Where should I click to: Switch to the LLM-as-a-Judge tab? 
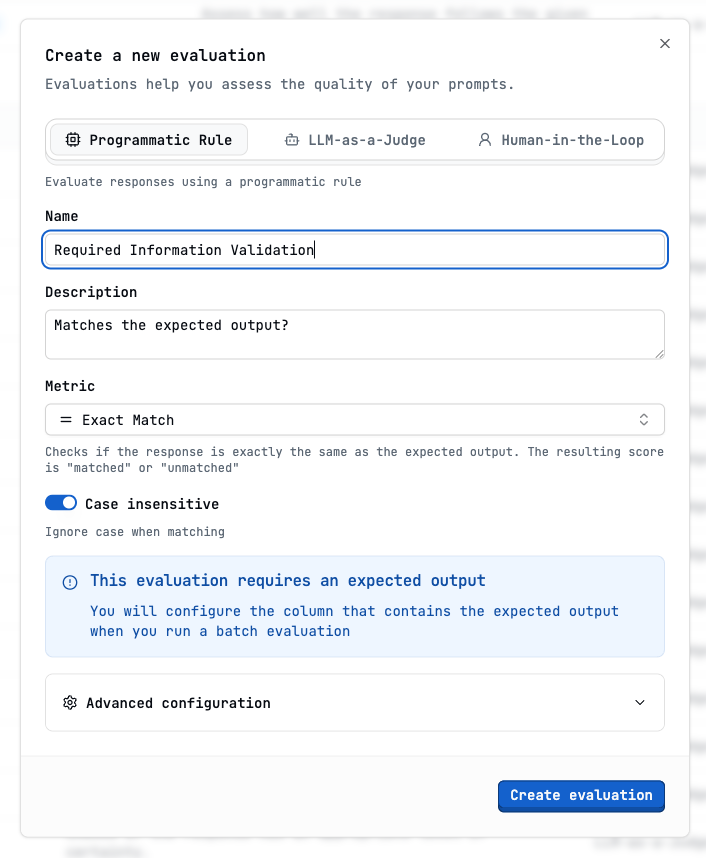point(354,140)
